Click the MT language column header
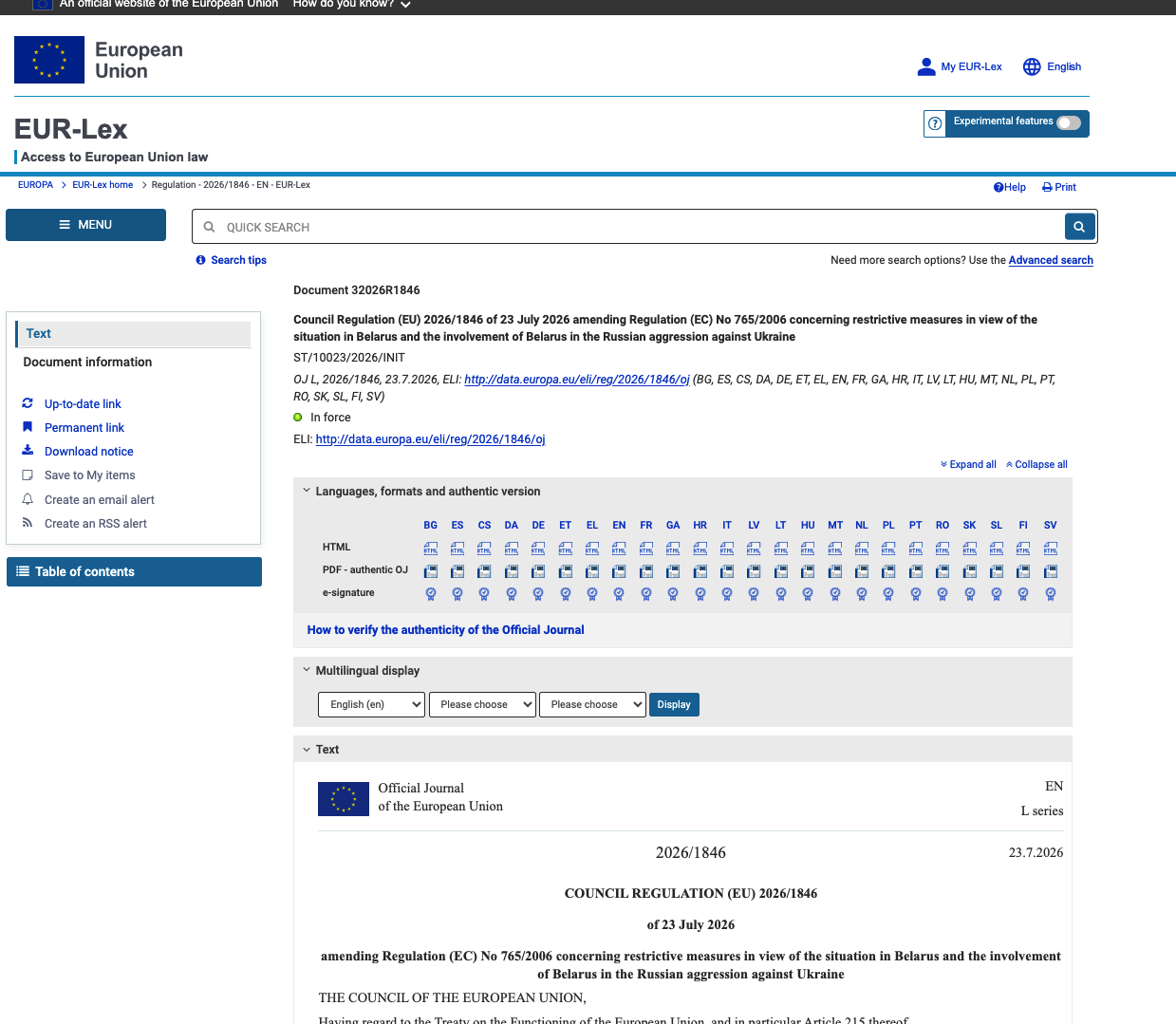 [x=835, y=525]
